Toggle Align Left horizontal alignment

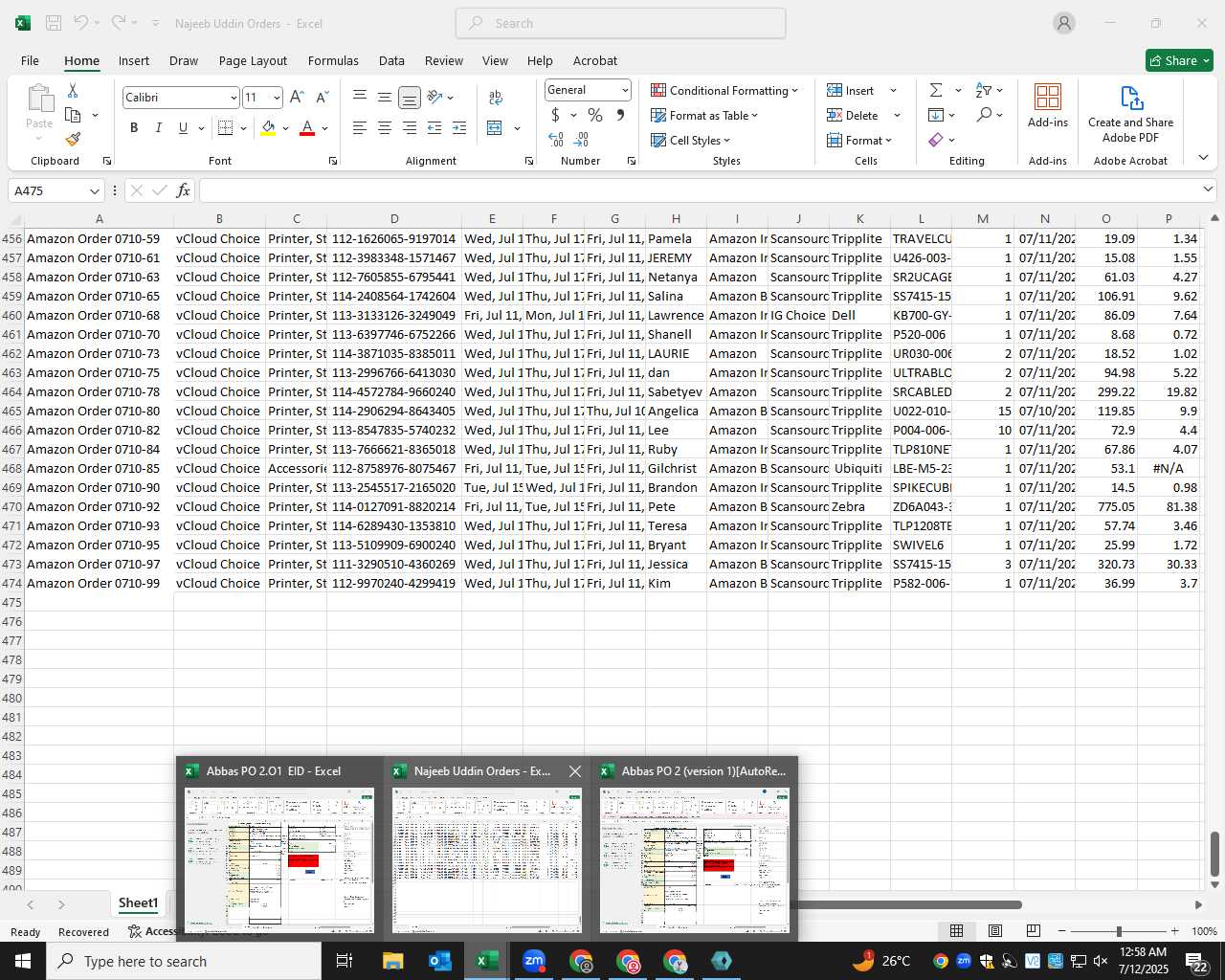(359, 128)
